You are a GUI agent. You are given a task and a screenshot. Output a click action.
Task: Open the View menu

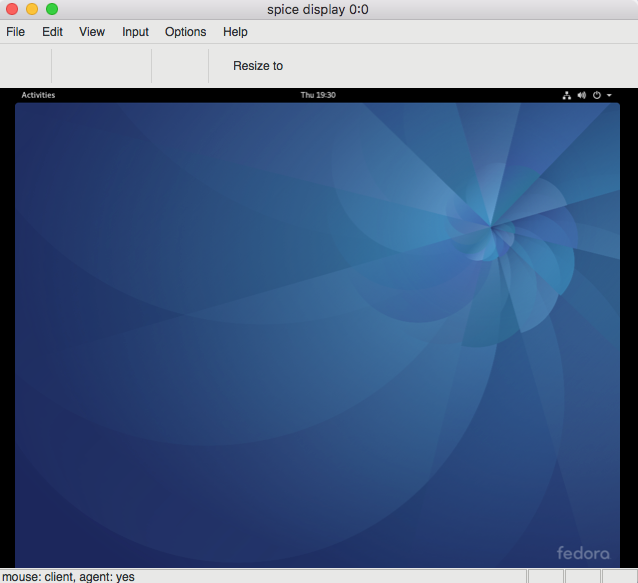coord(92,32)
